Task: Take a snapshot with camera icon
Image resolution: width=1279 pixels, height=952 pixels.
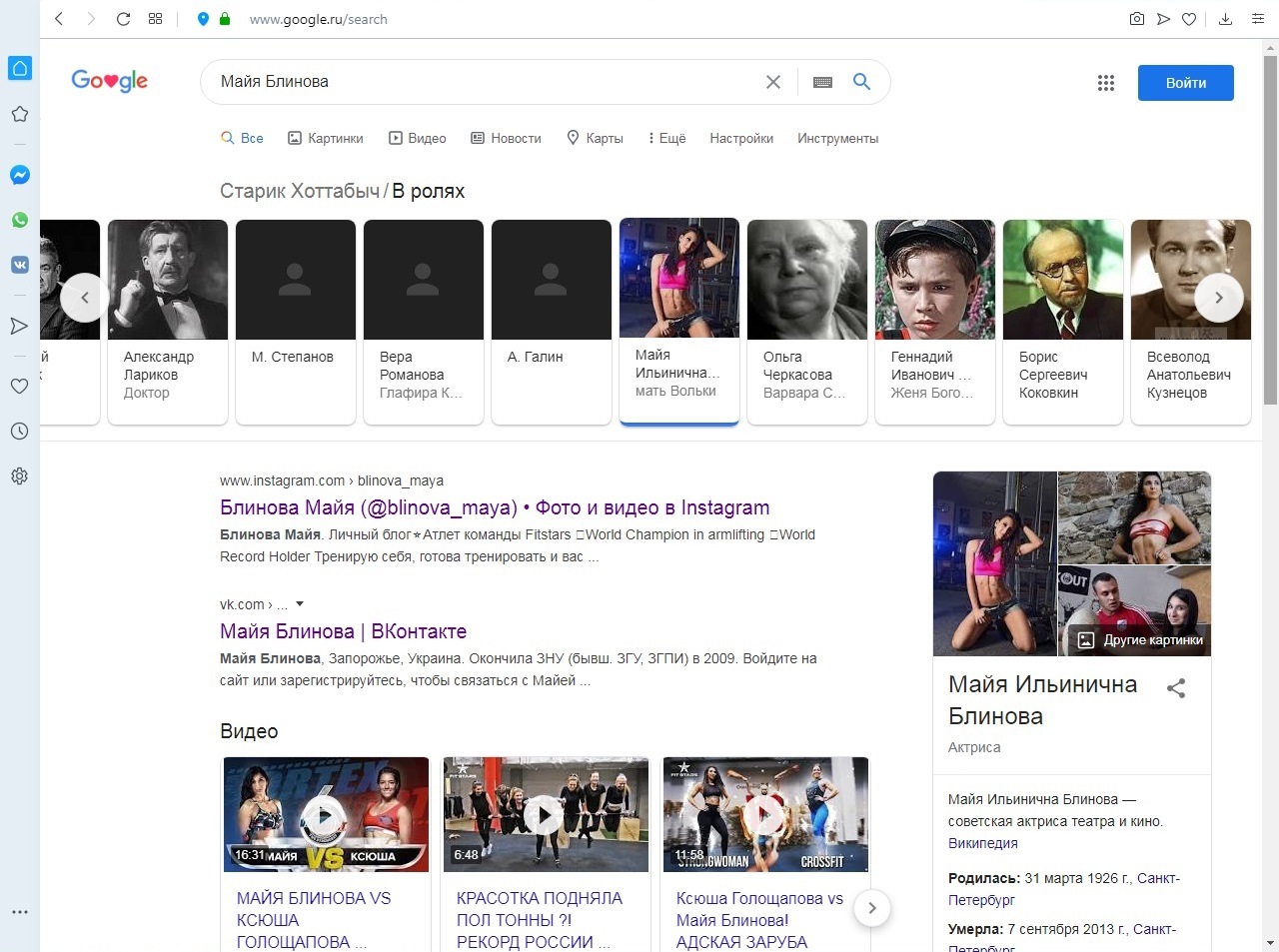Action: tap(1136, 19)
